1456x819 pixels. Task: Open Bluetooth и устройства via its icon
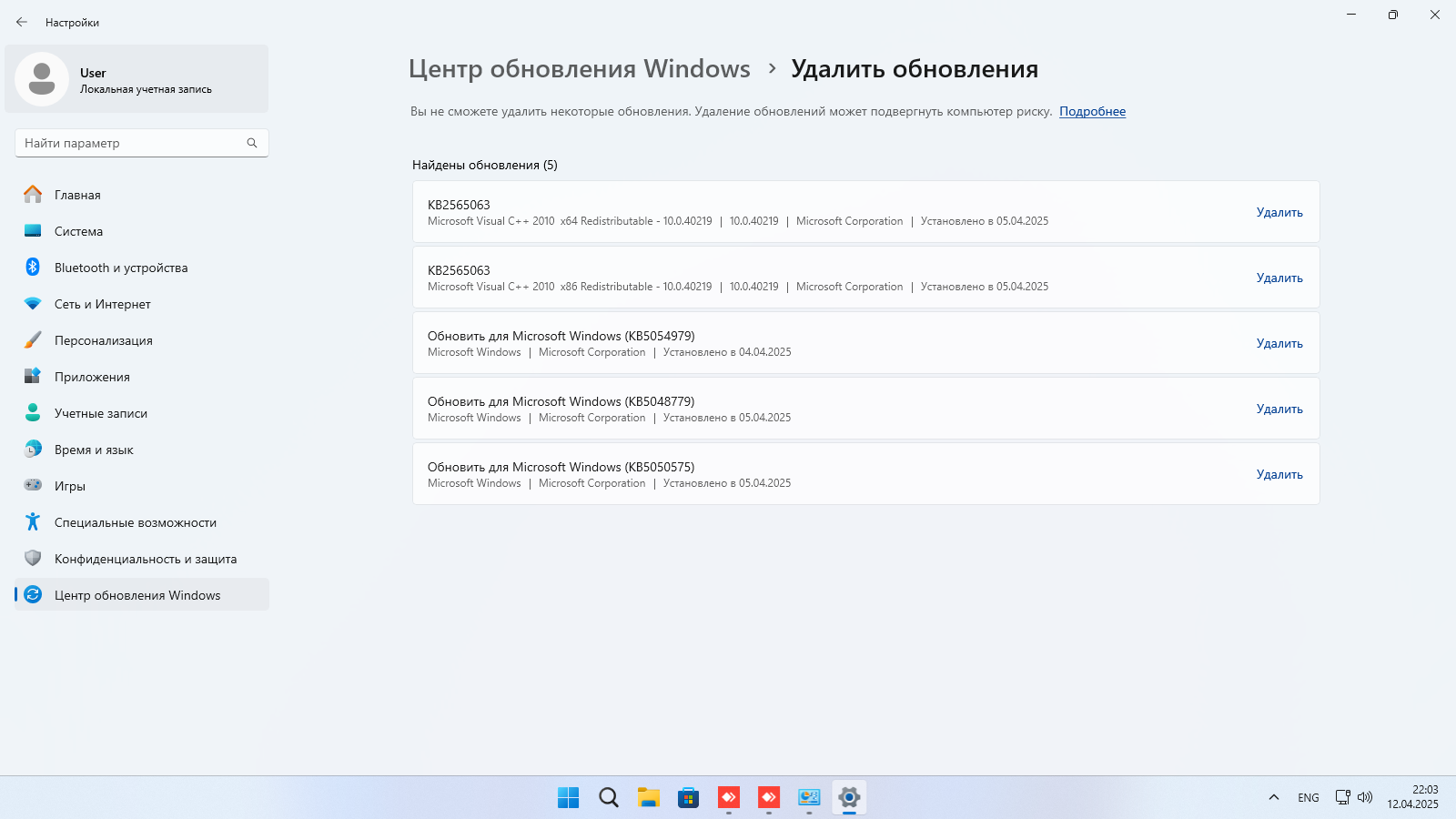(x=33, y=268)
